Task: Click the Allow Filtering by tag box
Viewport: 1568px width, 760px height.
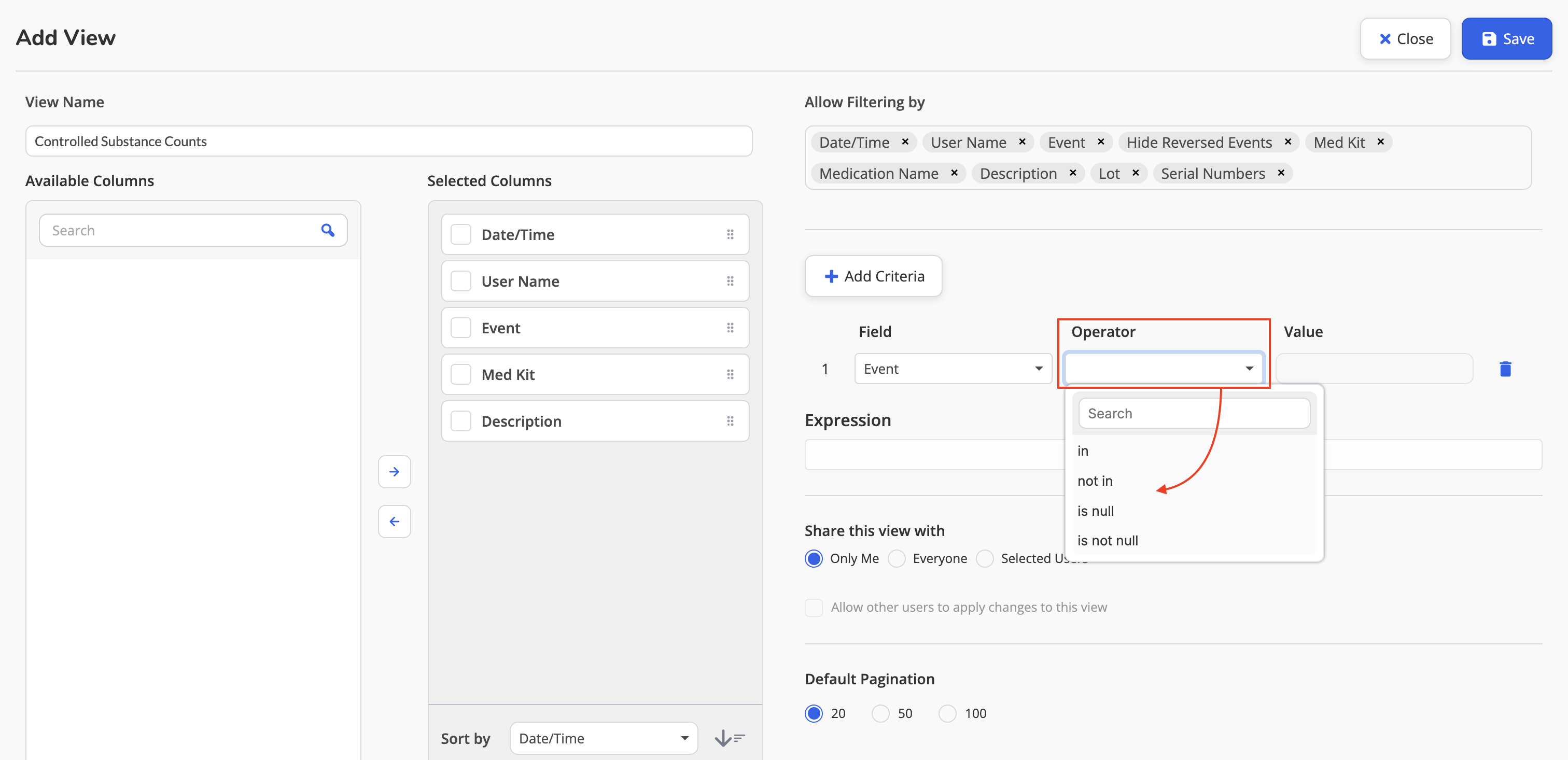Action: (1168, 158)
